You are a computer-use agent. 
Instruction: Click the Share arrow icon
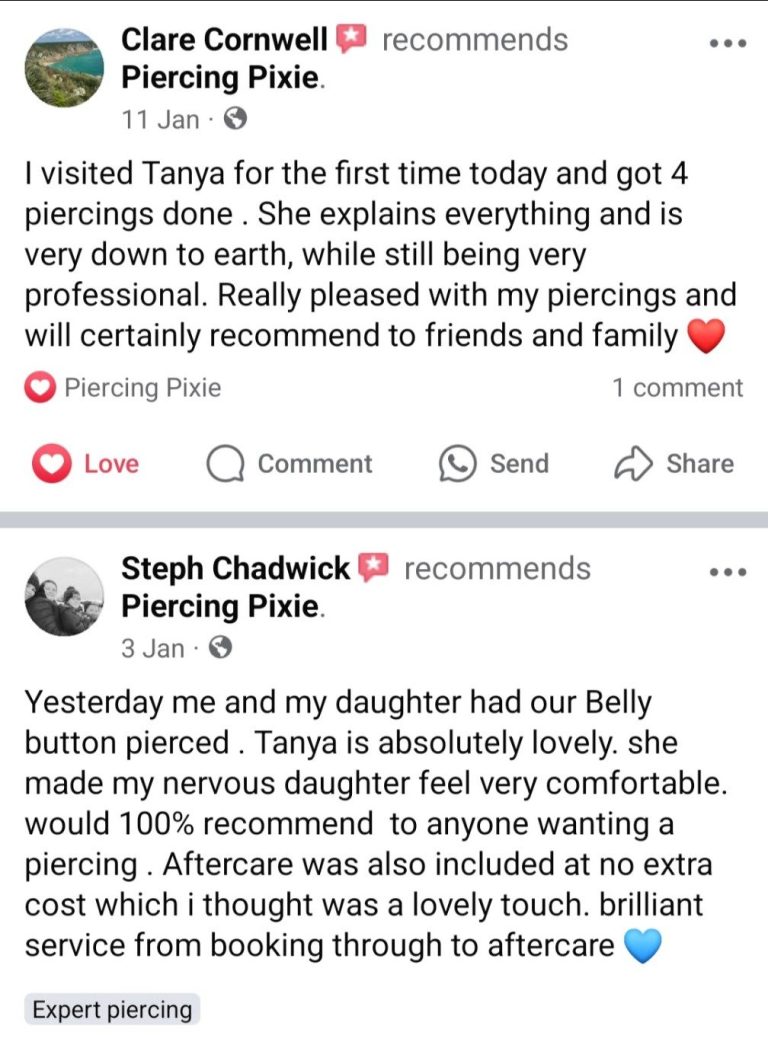point(632,464)
